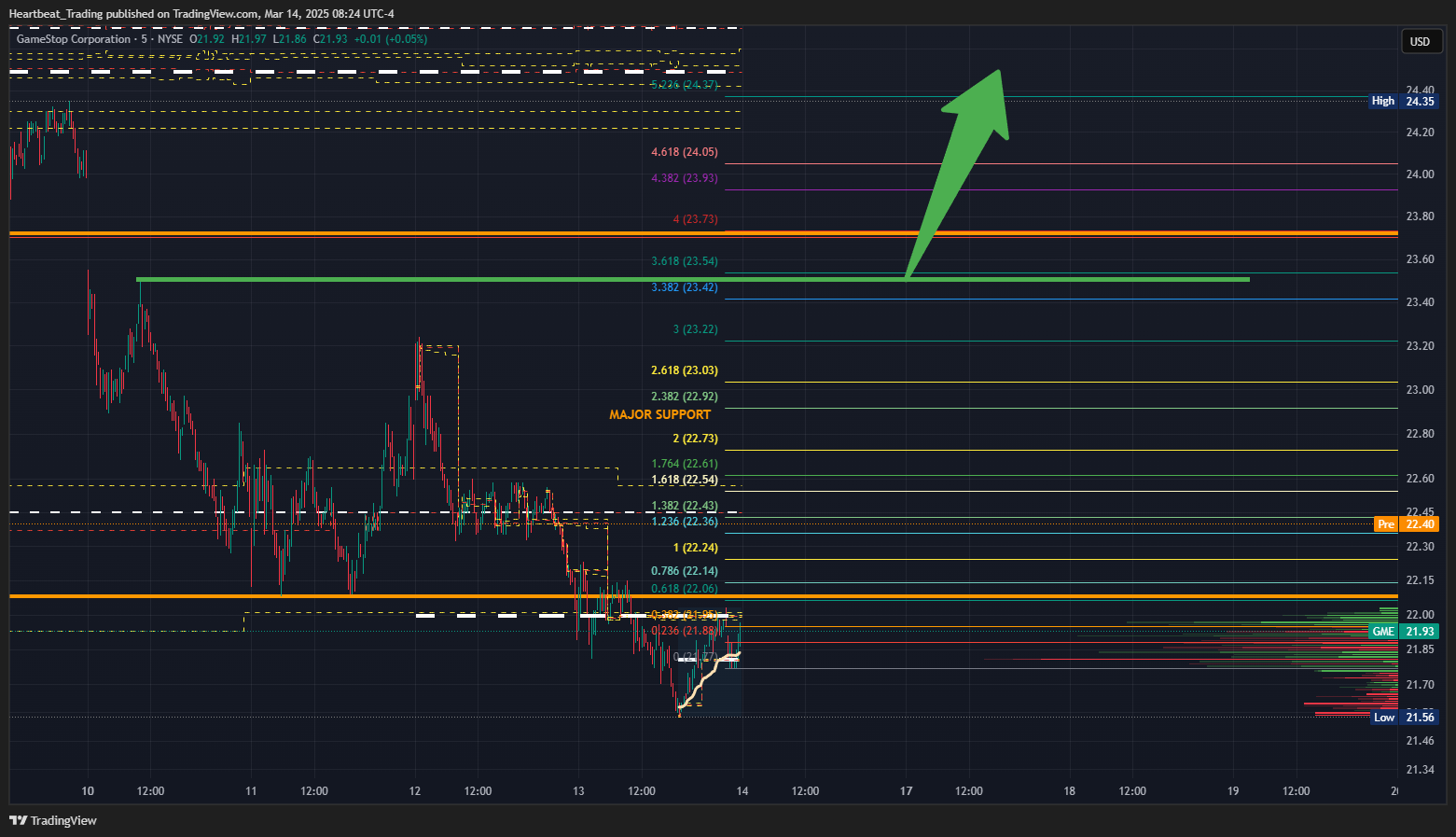Click the 24.00 price scale value
The image size is (1456, 837).
[1421, 174]
